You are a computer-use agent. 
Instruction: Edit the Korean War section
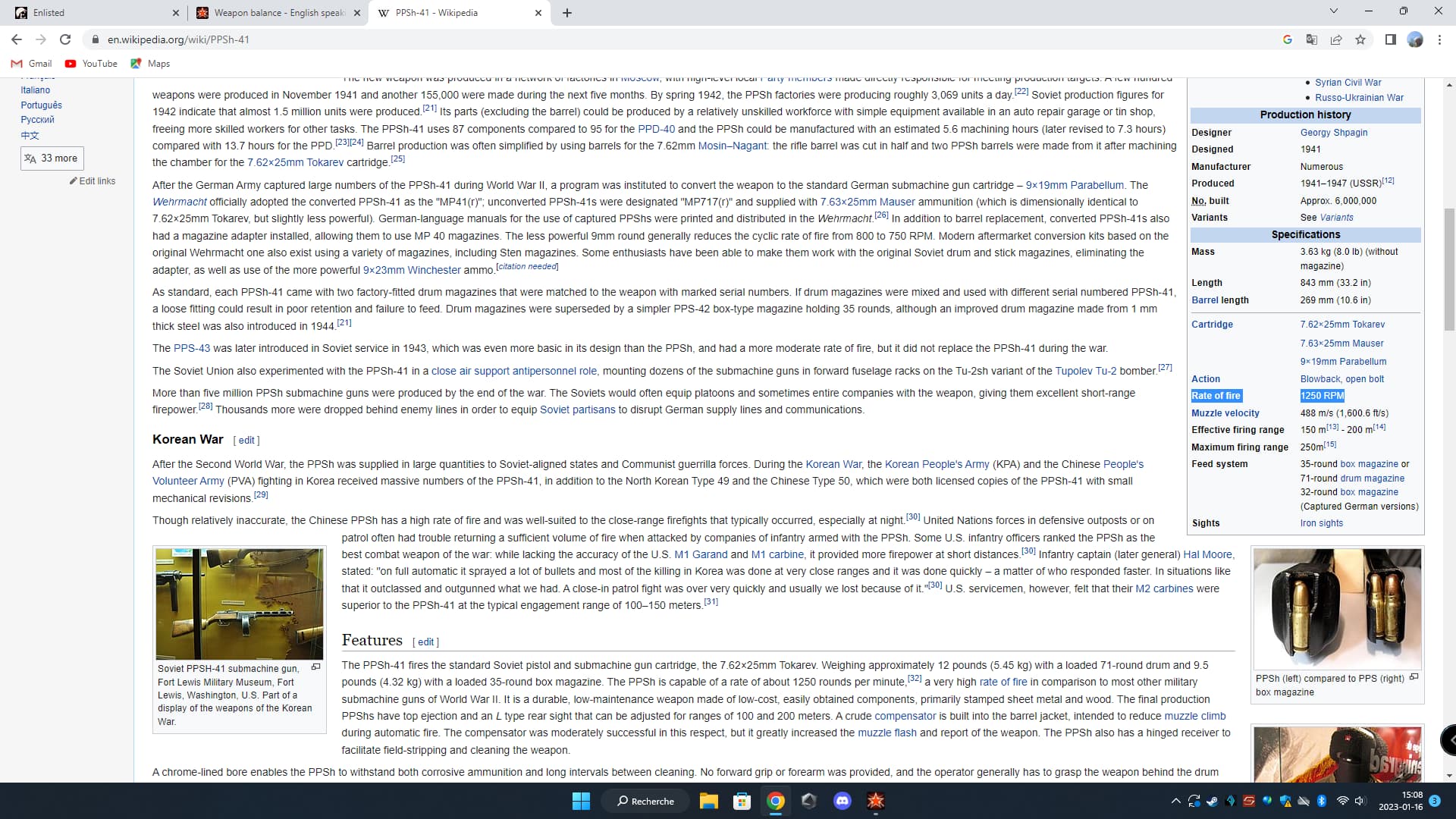246,441
